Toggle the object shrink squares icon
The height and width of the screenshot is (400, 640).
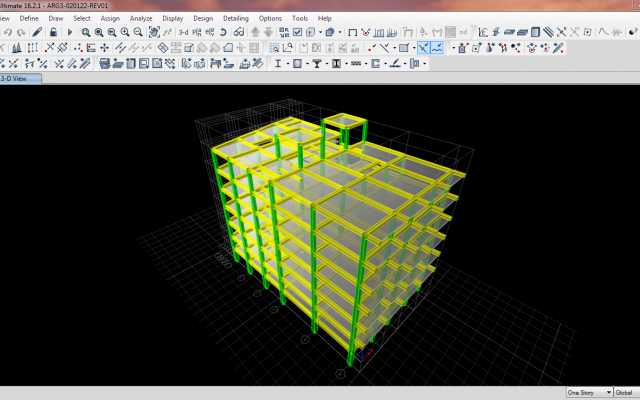pyautogui.click(x=284, y=32)
